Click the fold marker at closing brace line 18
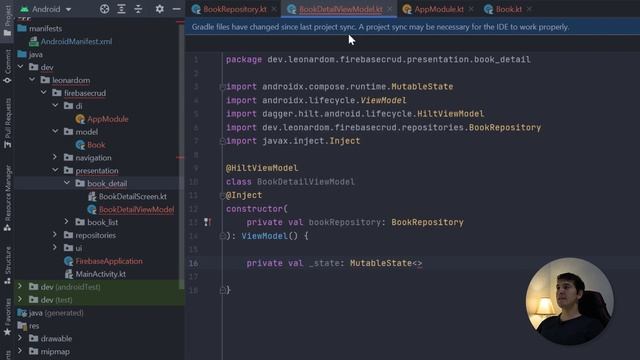The width and height of the screenshot is (640, 360). (222, 290)
